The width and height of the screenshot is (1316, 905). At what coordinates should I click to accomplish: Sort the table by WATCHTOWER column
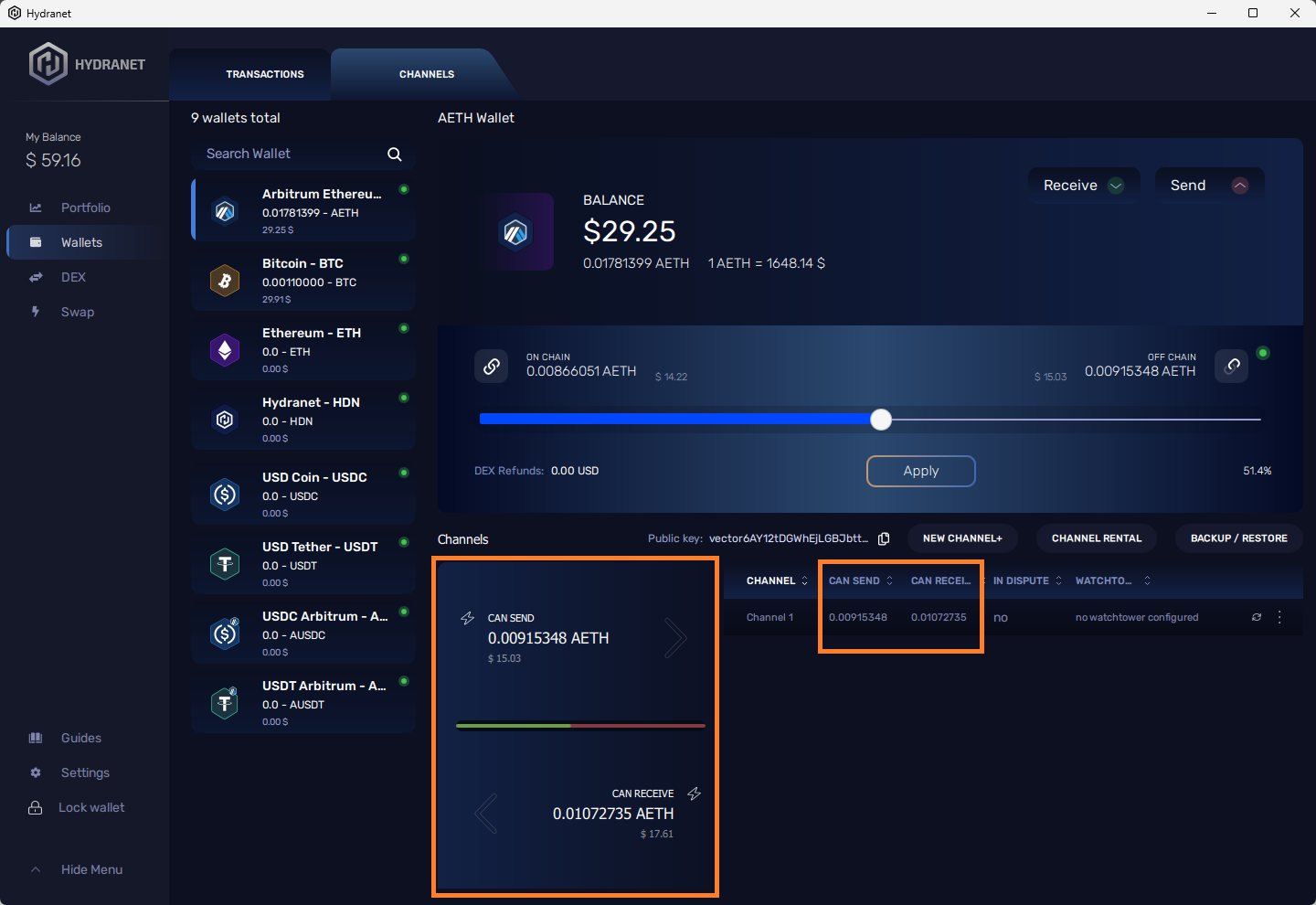pyautogui.click(x=1113, y=580)
